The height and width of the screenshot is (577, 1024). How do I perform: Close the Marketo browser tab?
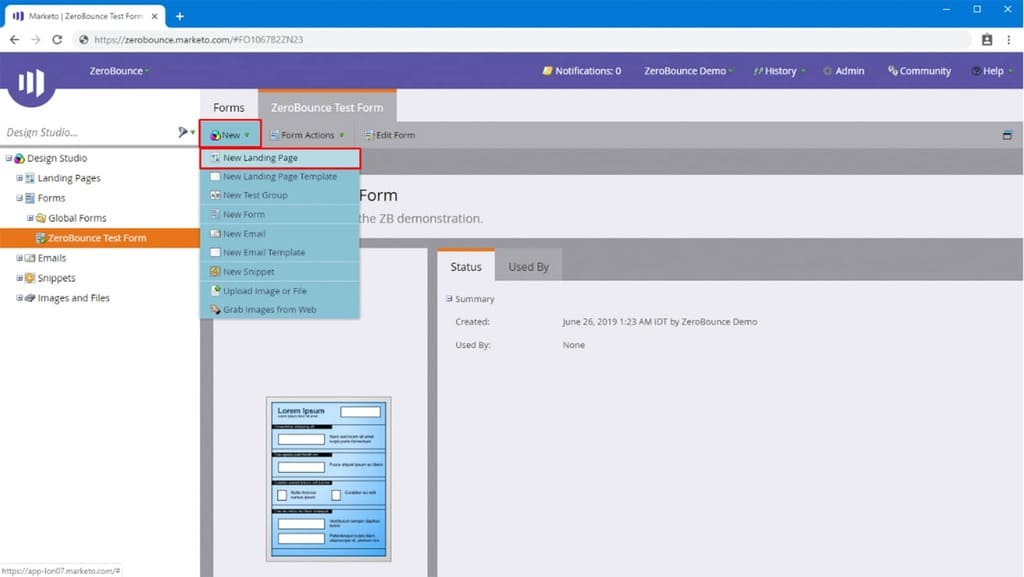coord(155,16)
